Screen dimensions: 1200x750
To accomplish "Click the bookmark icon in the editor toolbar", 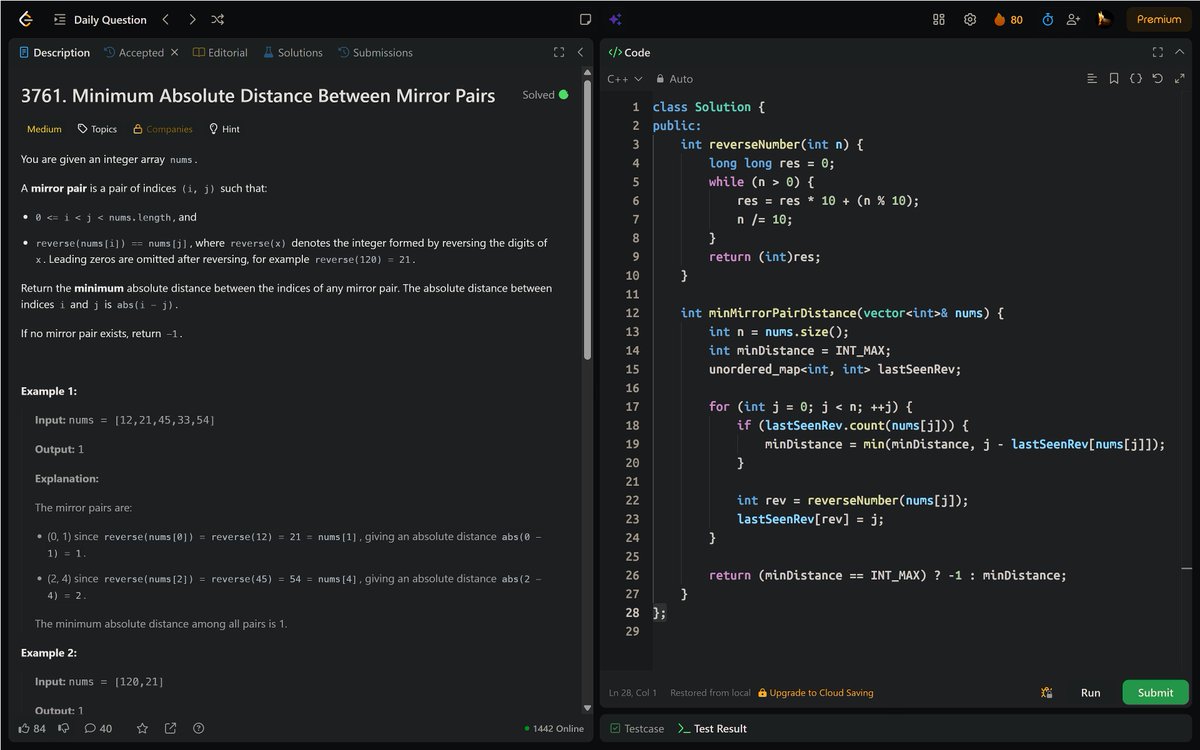I will [x=1114, y=78].
